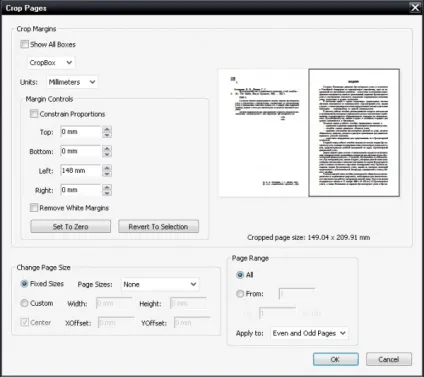424x377 pixels.
Task: Click the Cropped page size text
Action: pos(309,238)
